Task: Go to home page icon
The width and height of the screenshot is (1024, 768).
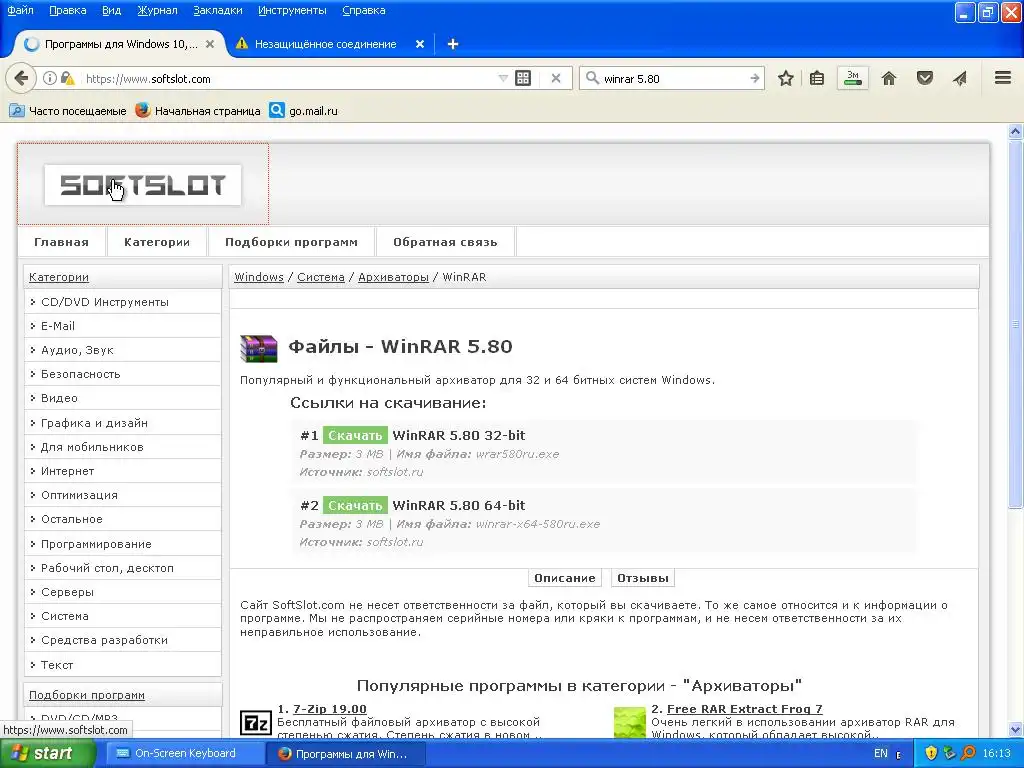Action: (x=889, y=78)
